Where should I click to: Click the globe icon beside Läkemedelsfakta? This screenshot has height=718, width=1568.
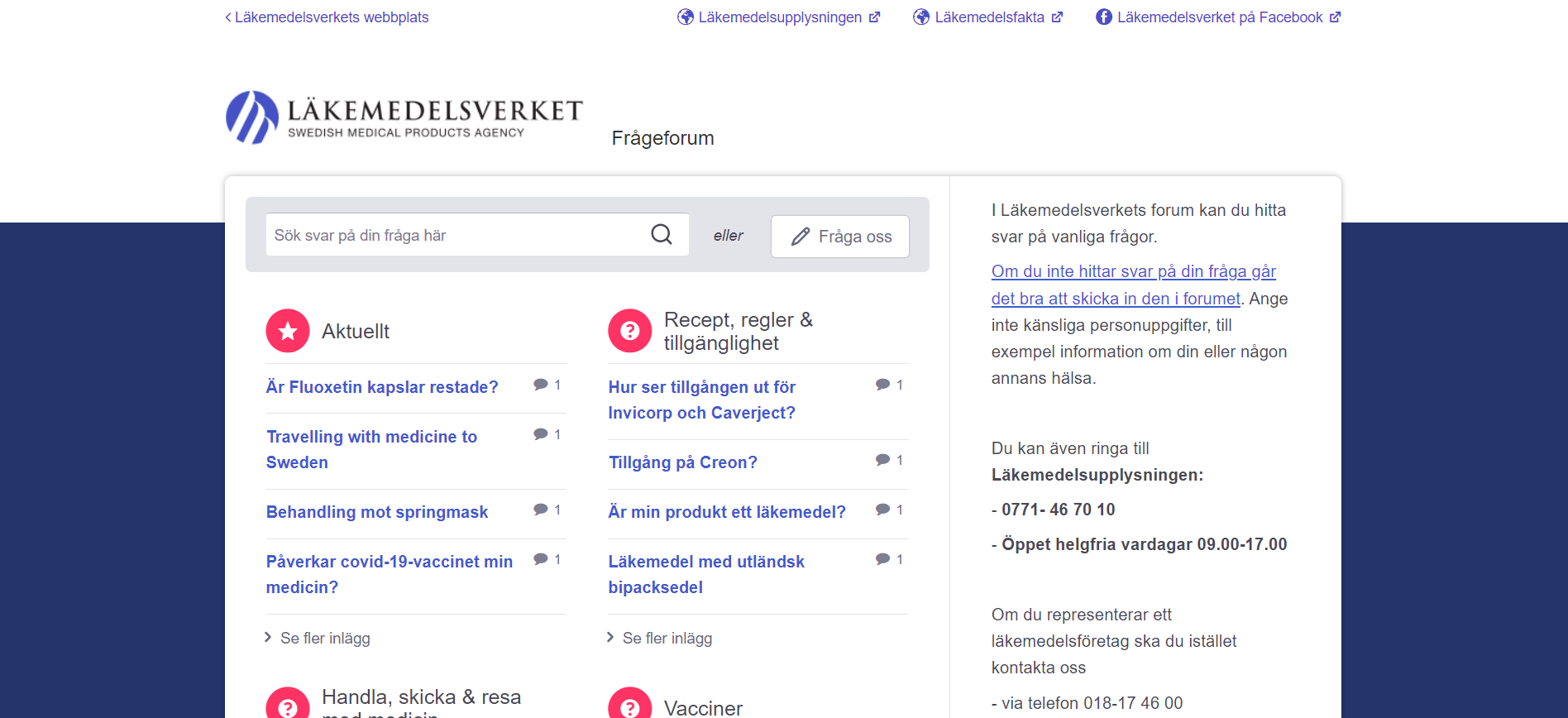click(921, 17)
